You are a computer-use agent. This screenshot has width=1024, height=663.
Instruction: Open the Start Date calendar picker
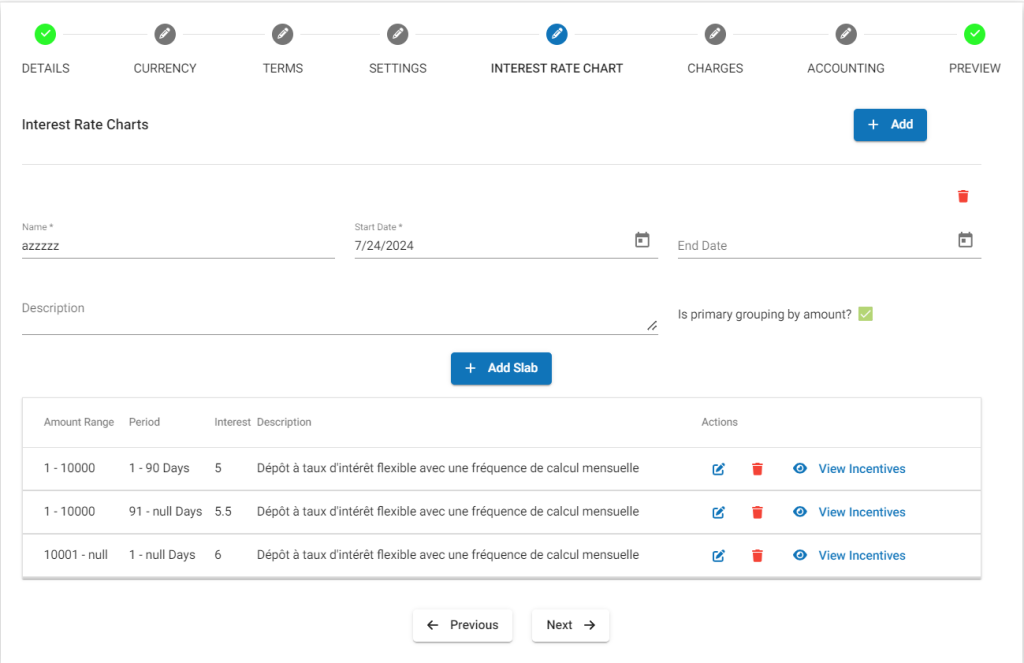pos(642,240)
